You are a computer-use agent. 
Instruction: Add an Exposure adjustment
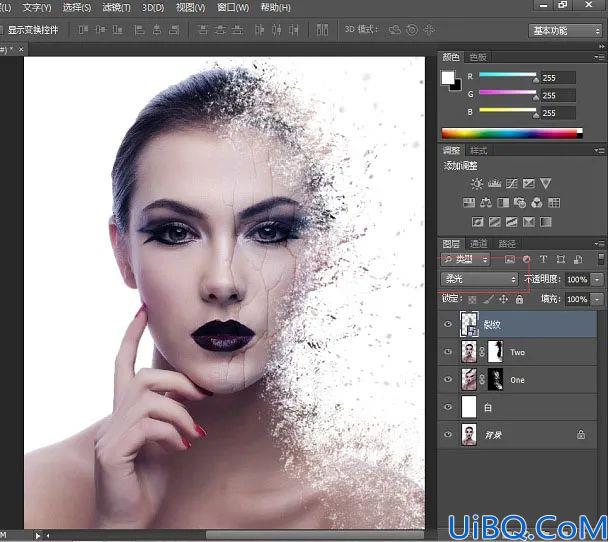[x=529, y=183]
